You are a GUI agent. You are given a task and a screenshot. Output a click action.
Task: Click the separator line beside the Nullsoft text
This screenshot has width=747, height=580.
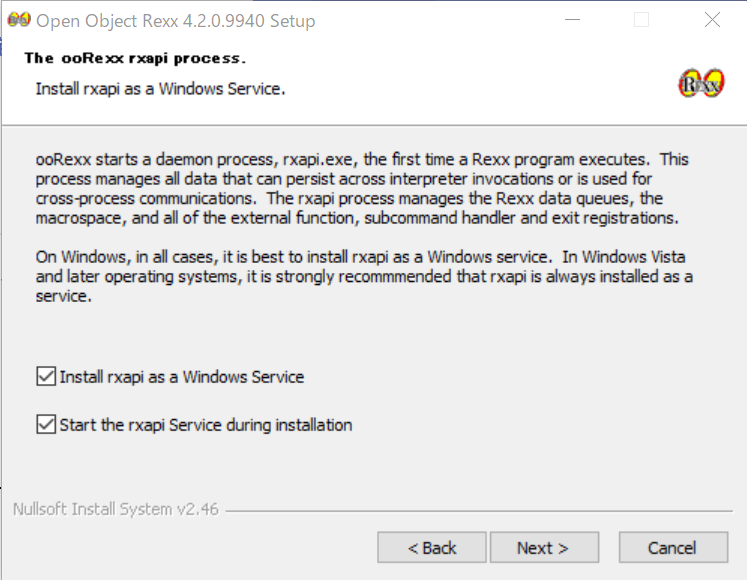coord(480,510)
